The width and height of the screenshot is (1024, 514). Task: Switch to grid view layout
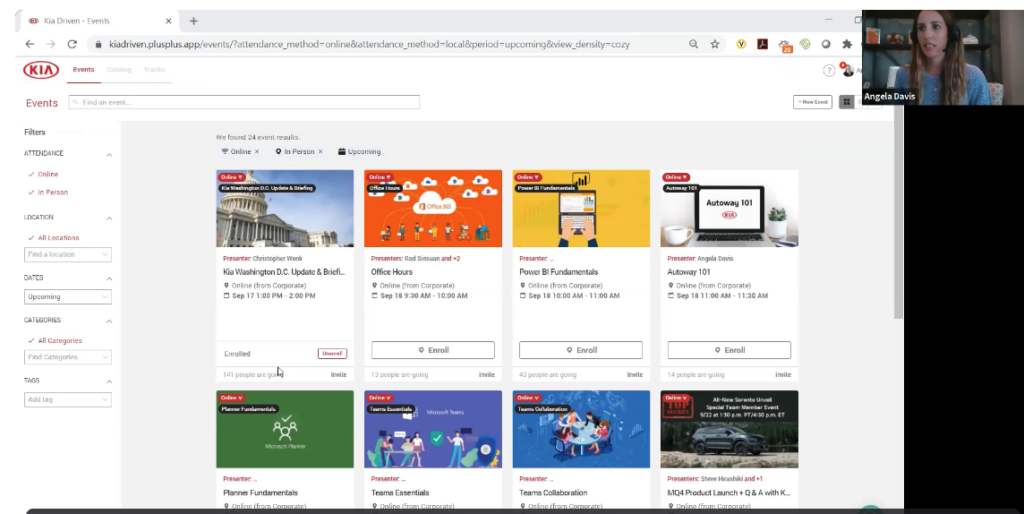[846, 102]
